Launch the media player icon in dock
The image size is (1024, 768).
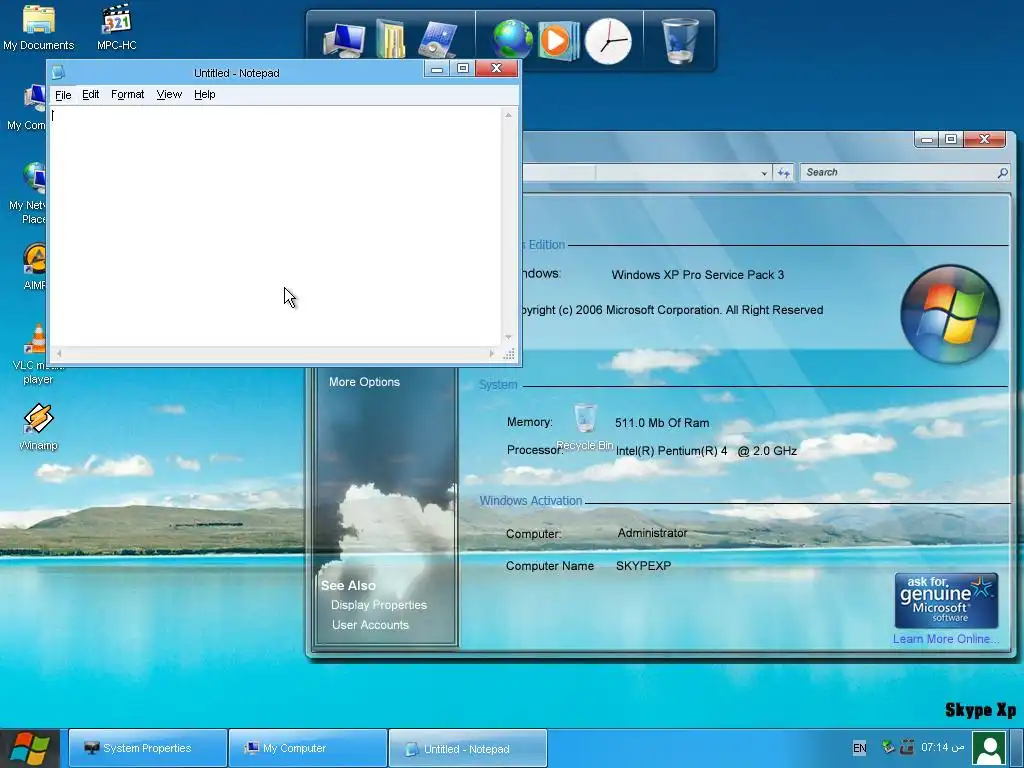click(x=558, y=40)
